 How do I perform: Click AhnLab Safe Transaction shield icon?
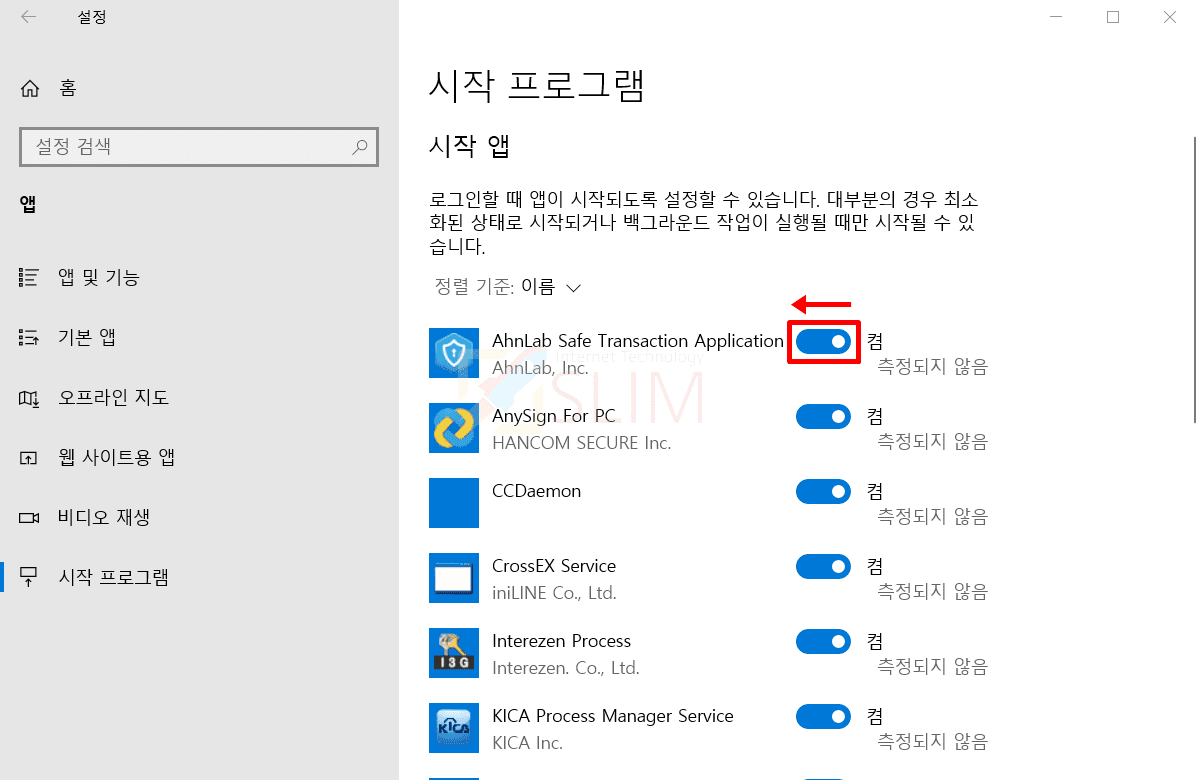(x=454, y=353)
